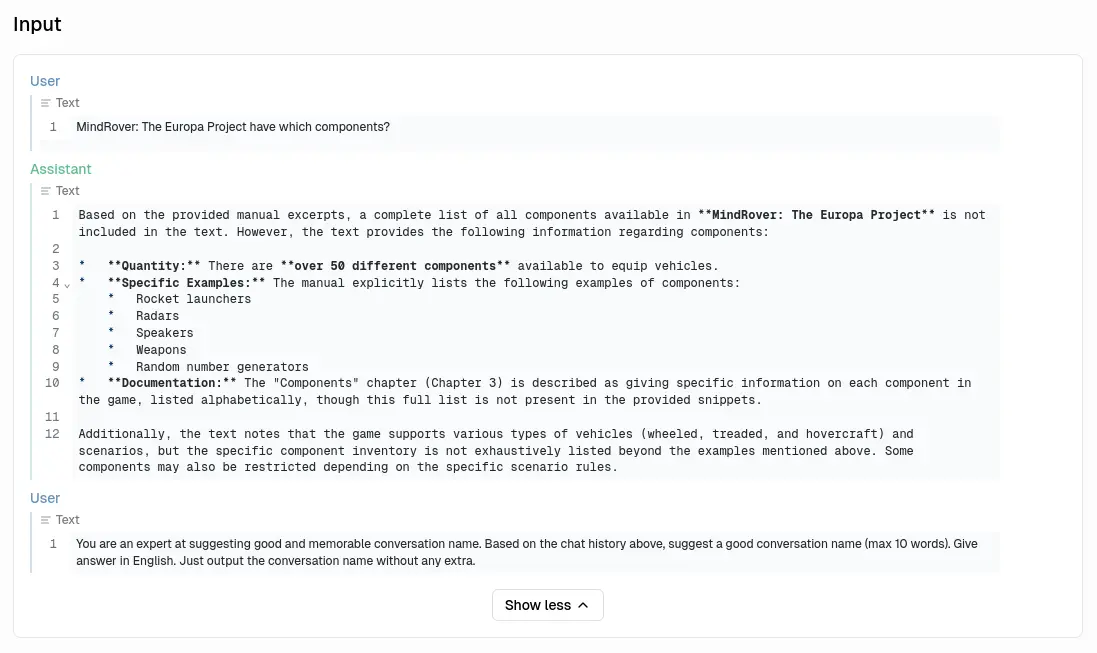
Task: Click line number 3 in the Assistant response
Action: pos(56,266)
